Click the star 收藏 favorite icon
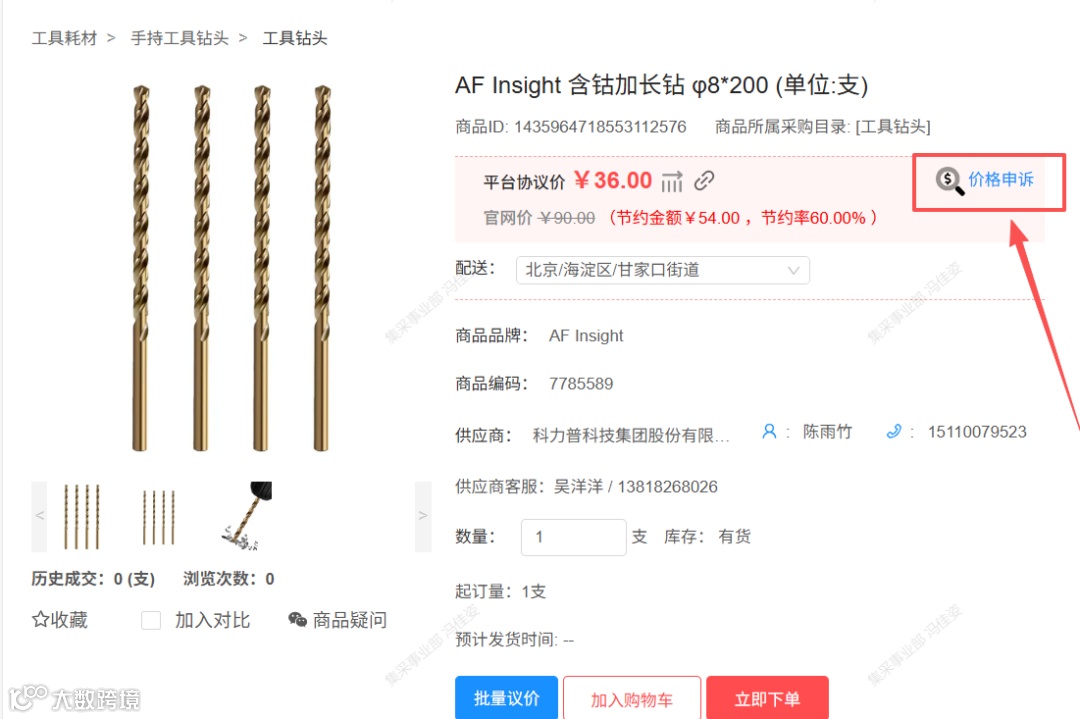Image resolution: width=1080 pixels, height=719 pixels. pos(41,619)
